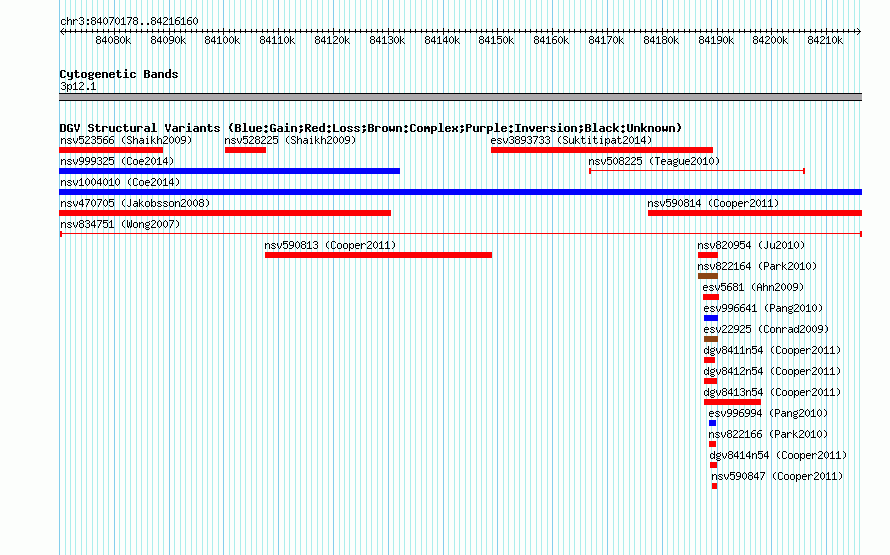Select the nsv590813 red loss bar

pyautogui.click(x=378, y=255)
